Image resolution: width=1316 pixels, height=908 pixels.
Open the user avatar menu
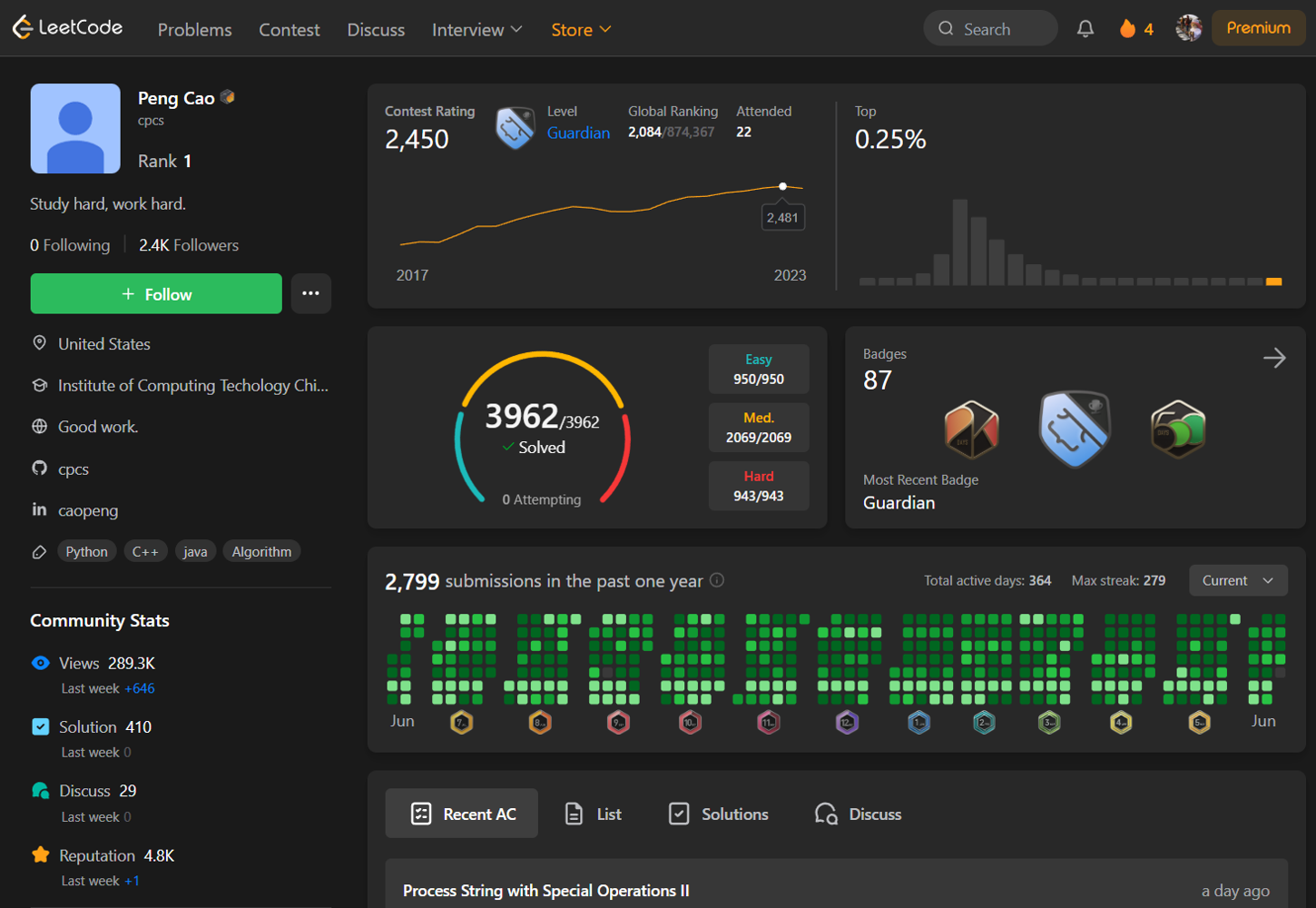click(x=1189, y=28)
